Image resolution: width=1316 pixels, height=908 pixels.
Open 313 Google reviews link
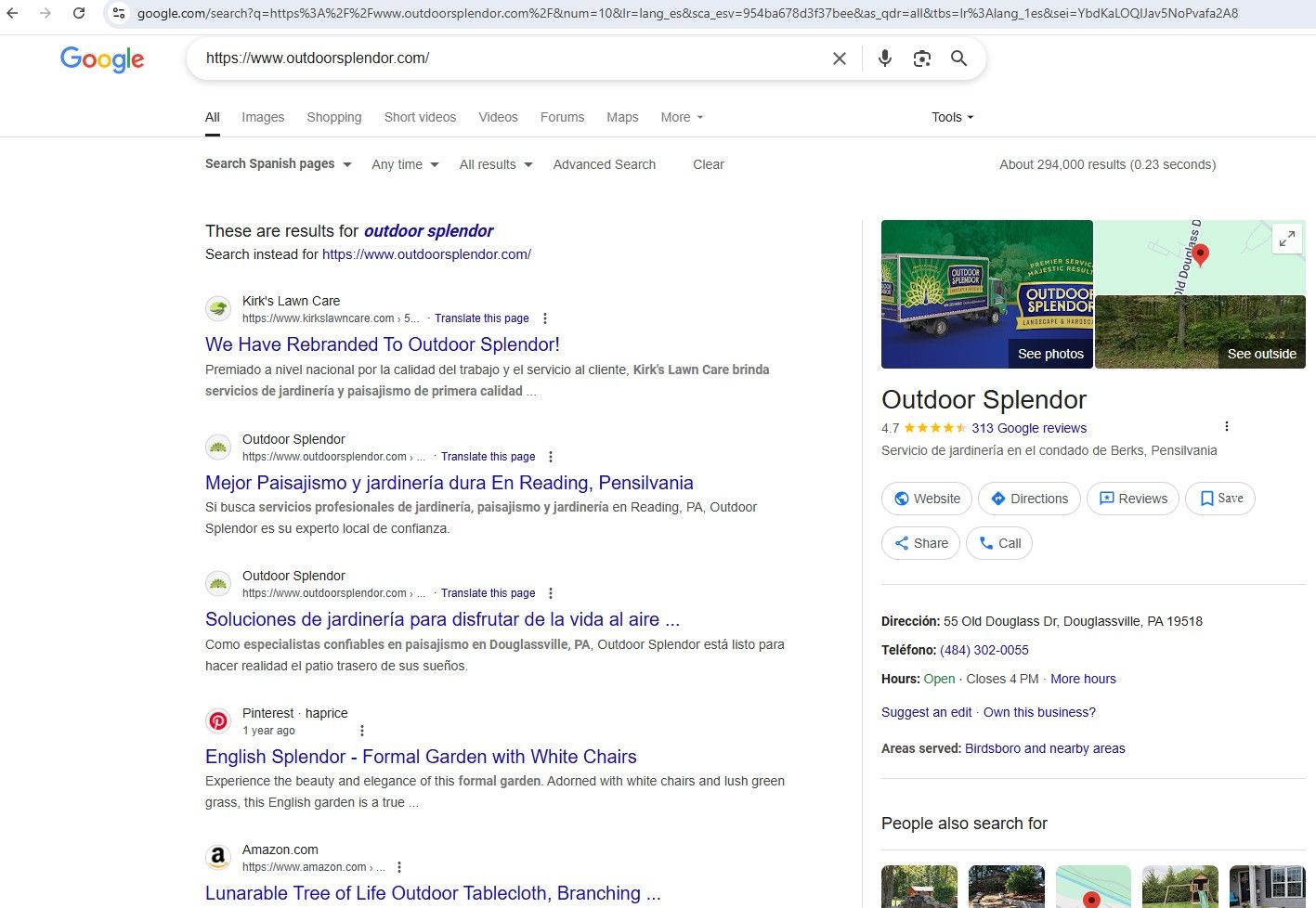pos(1029,428)
